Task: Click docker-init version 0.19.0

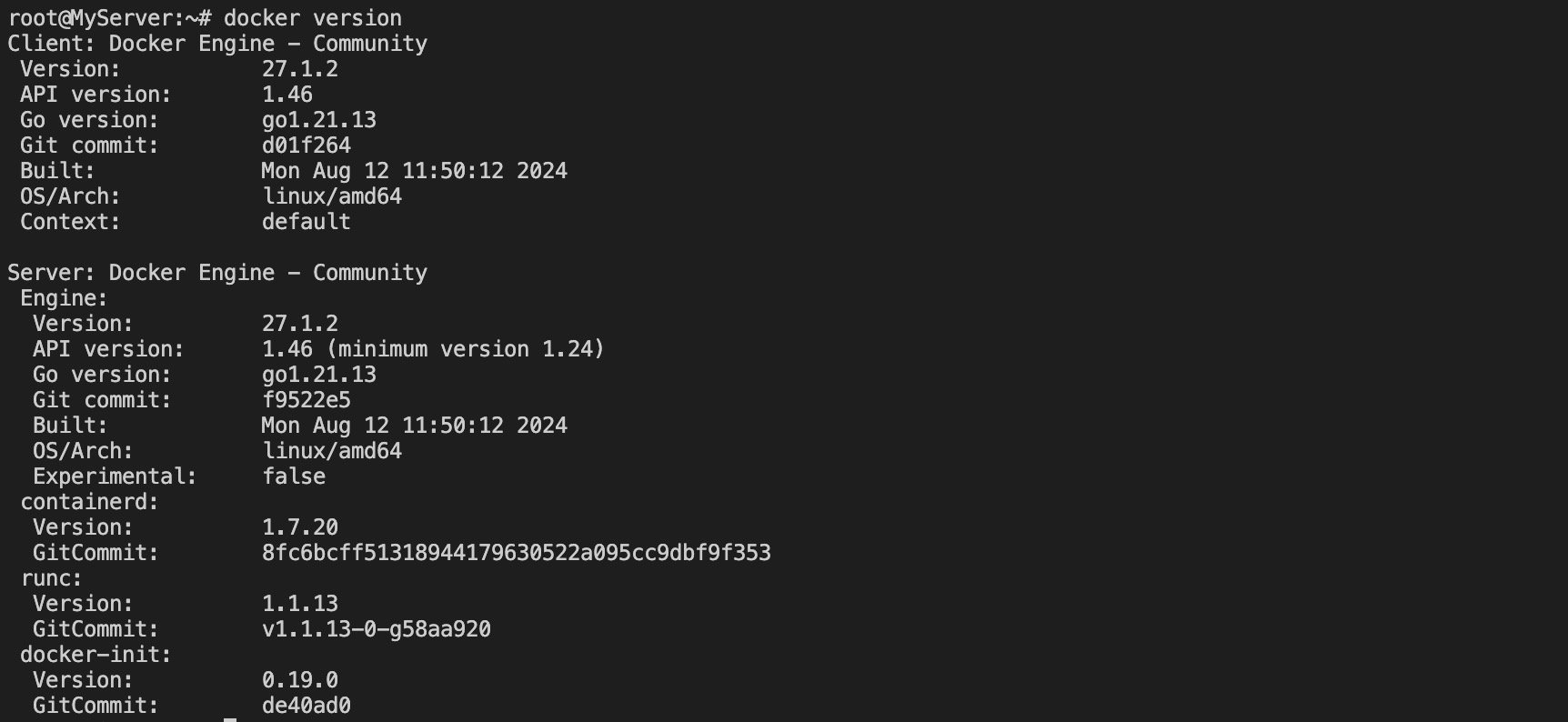Action: coord(300,680)
